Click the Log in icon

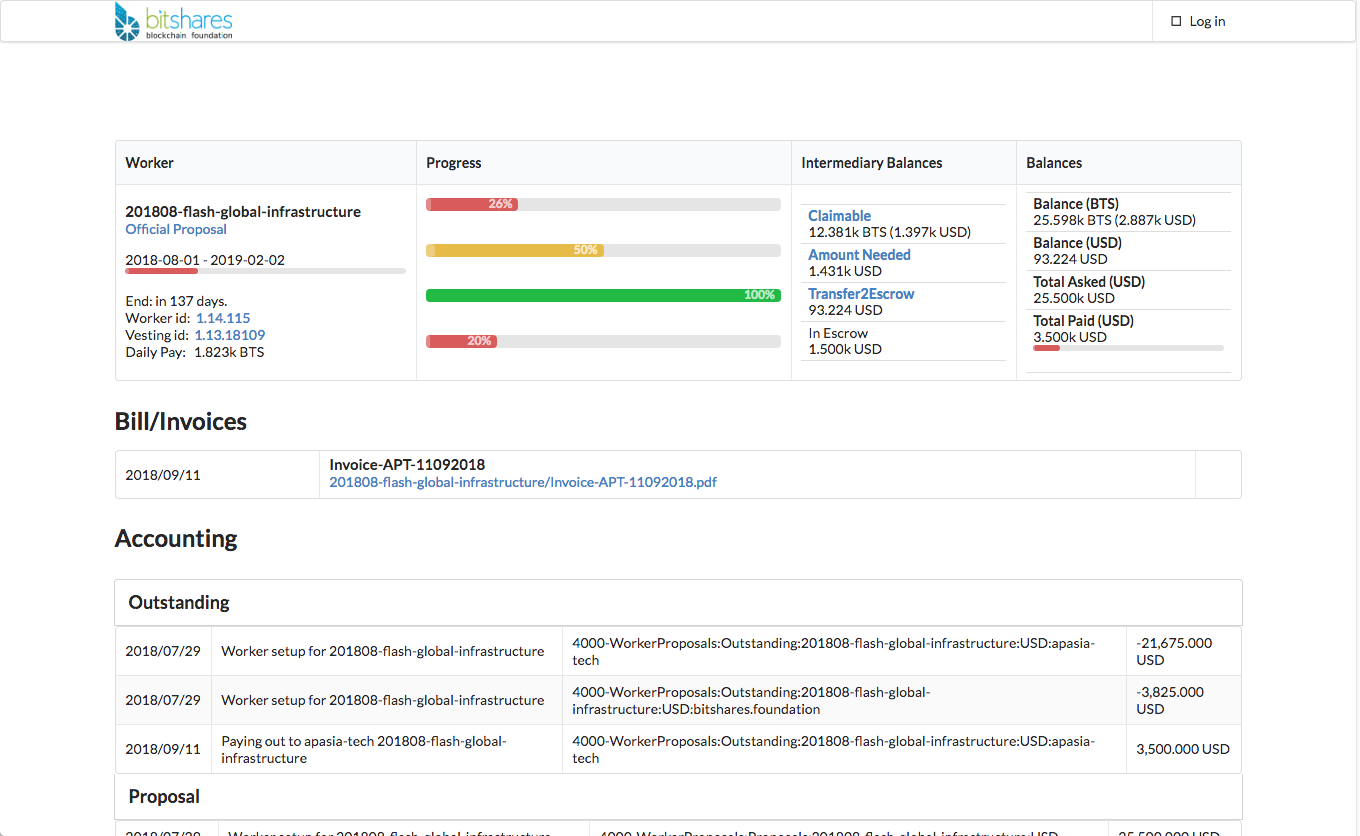coord(1176,21)
